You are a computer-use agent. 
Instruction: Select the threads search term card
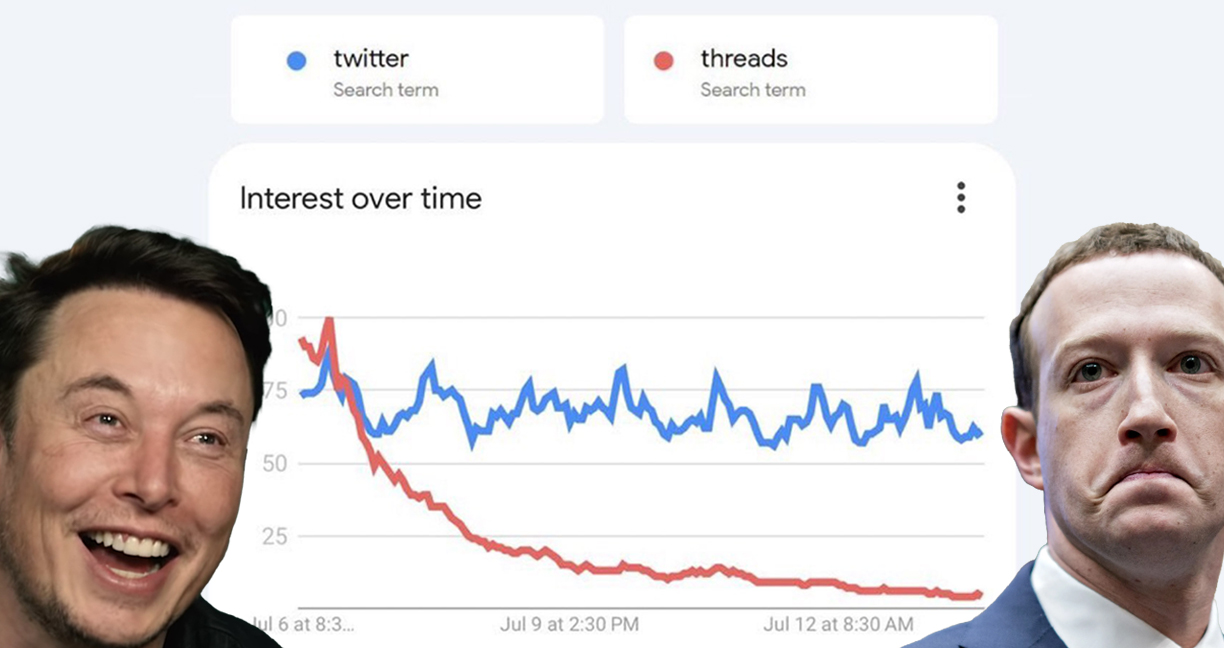coord(811,69)
